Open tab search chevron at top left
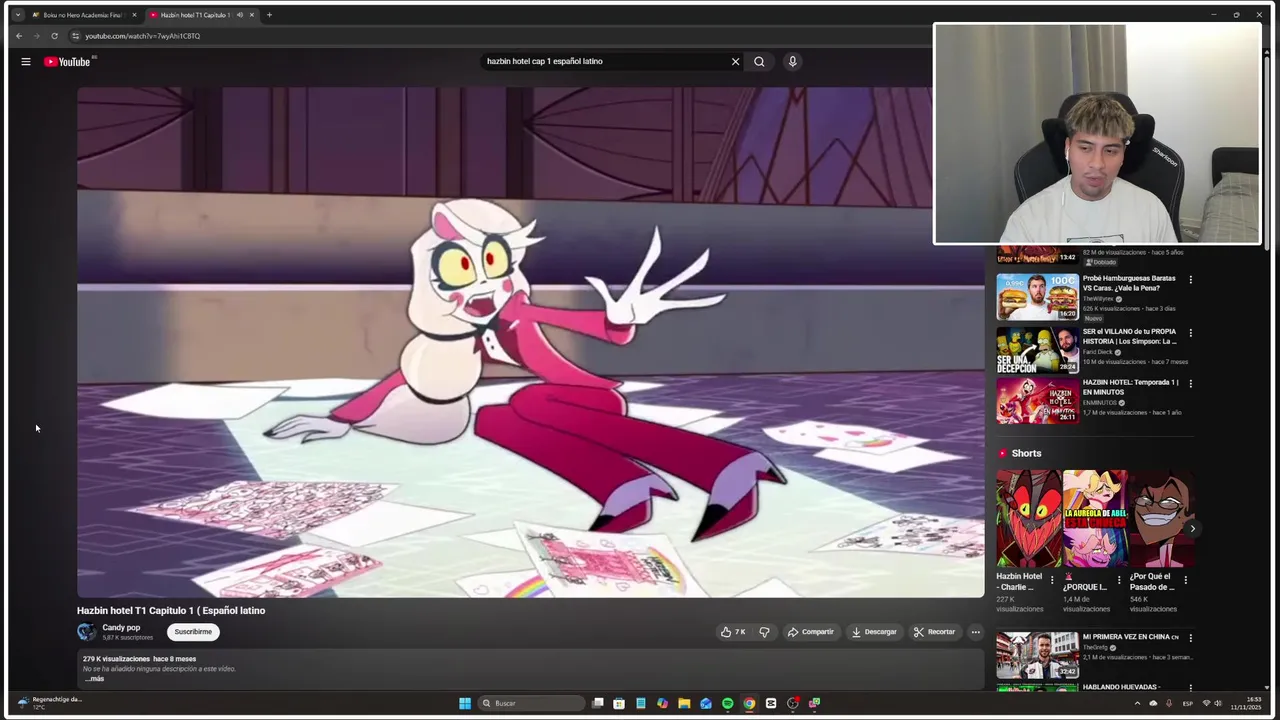 [x=17, y=15]
